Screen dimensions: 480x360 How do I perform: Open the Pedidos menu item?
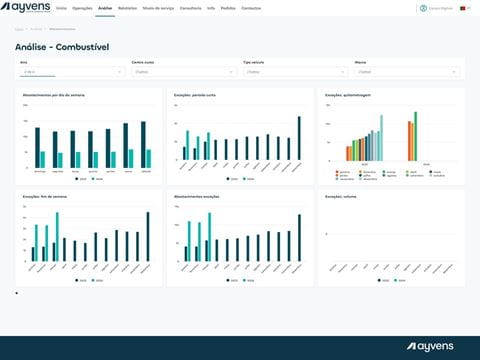coord(228,8)
